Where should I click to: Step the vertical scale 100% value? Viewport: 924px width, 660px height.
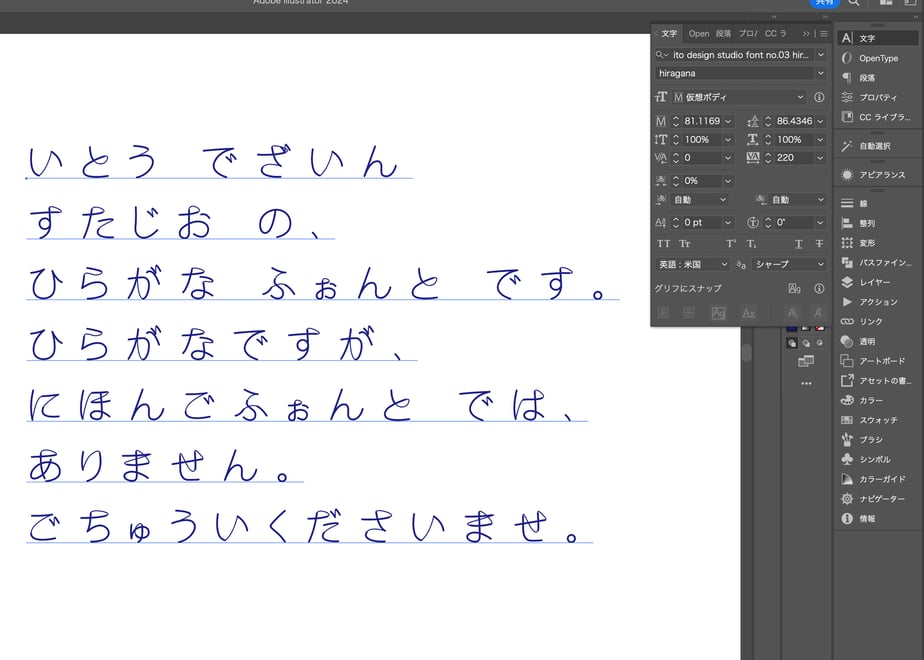click(676, 140)
